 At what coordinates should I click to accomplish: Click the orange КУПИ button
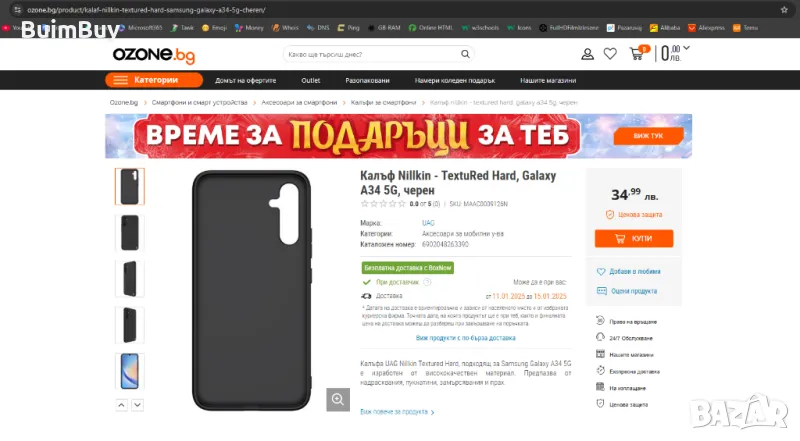point(634,238)
